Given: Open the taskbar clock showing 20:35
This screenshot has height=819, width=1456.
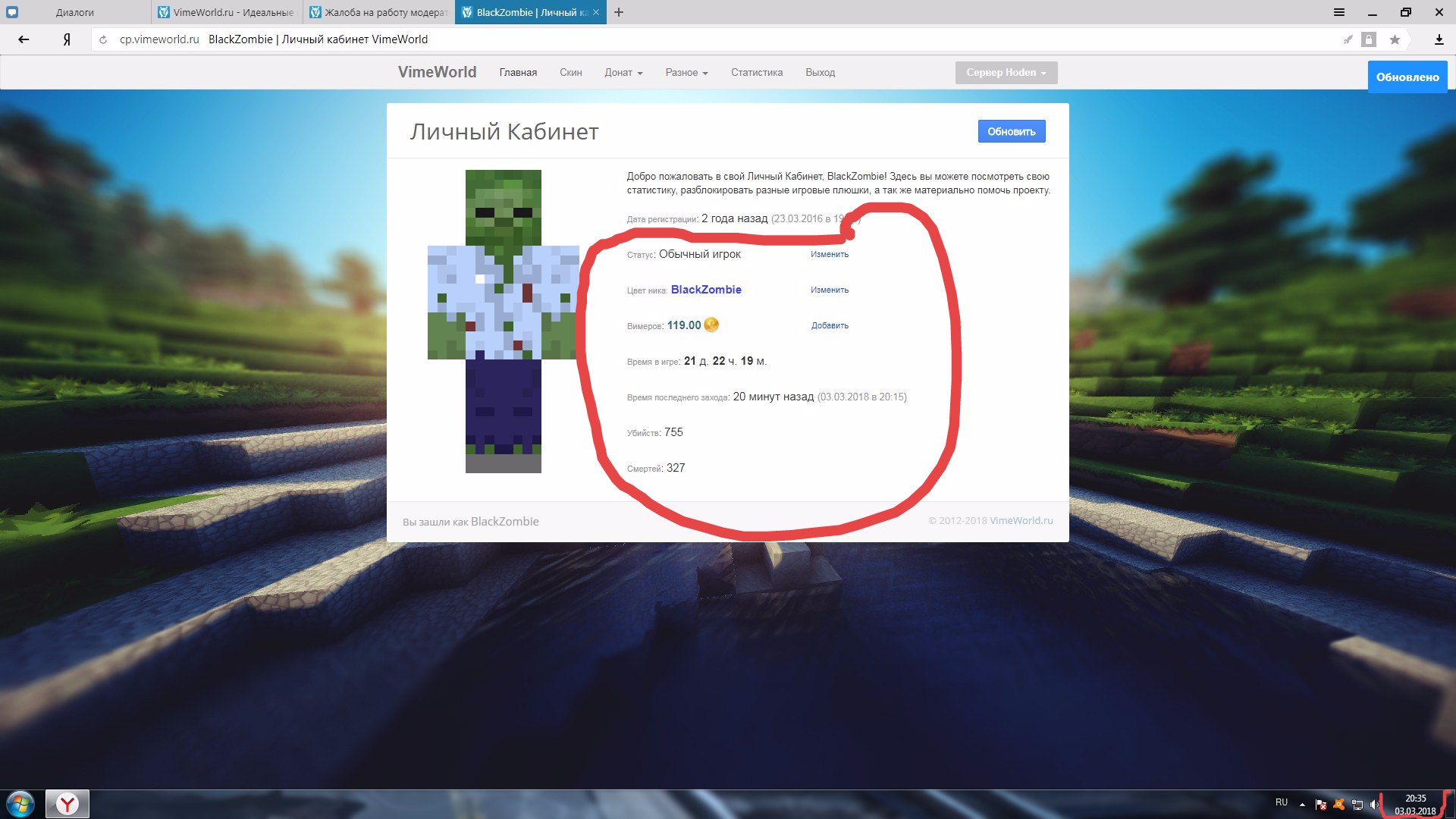Looking at the screenshot, I should 1415,804.
